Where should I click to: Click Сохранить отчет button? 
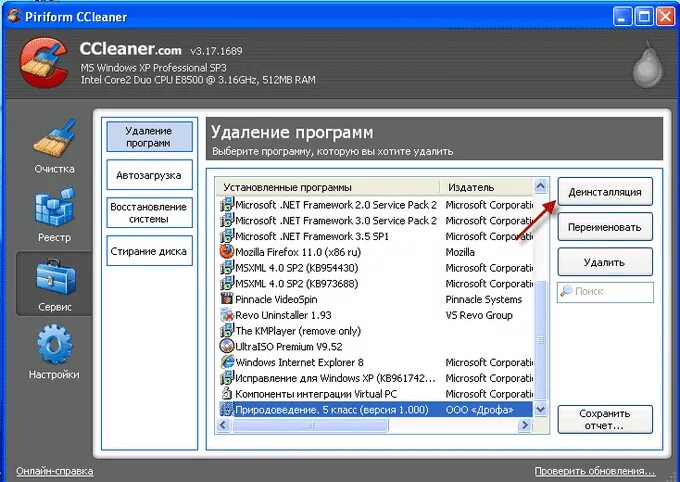[605, 420]
